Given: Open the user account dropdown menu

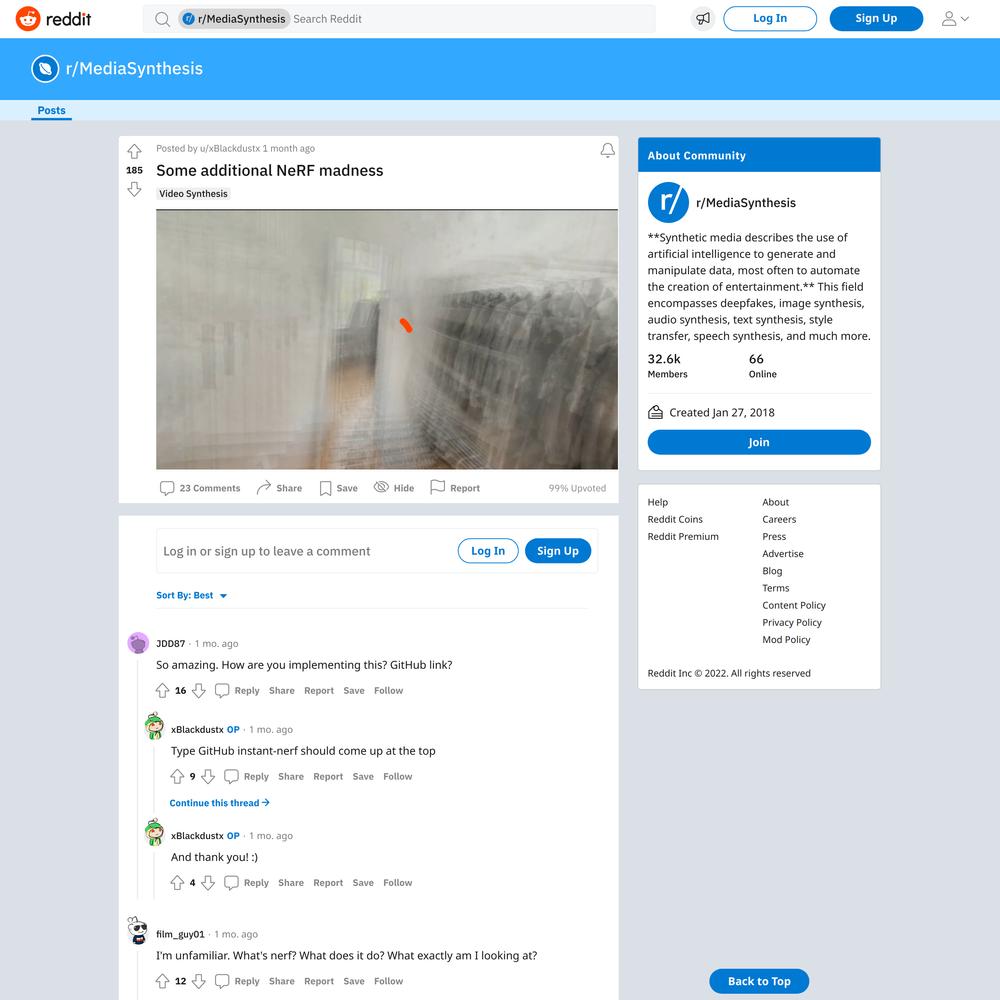Looking at the screenshot, I should pyautogui.click(x=955, y=18).
